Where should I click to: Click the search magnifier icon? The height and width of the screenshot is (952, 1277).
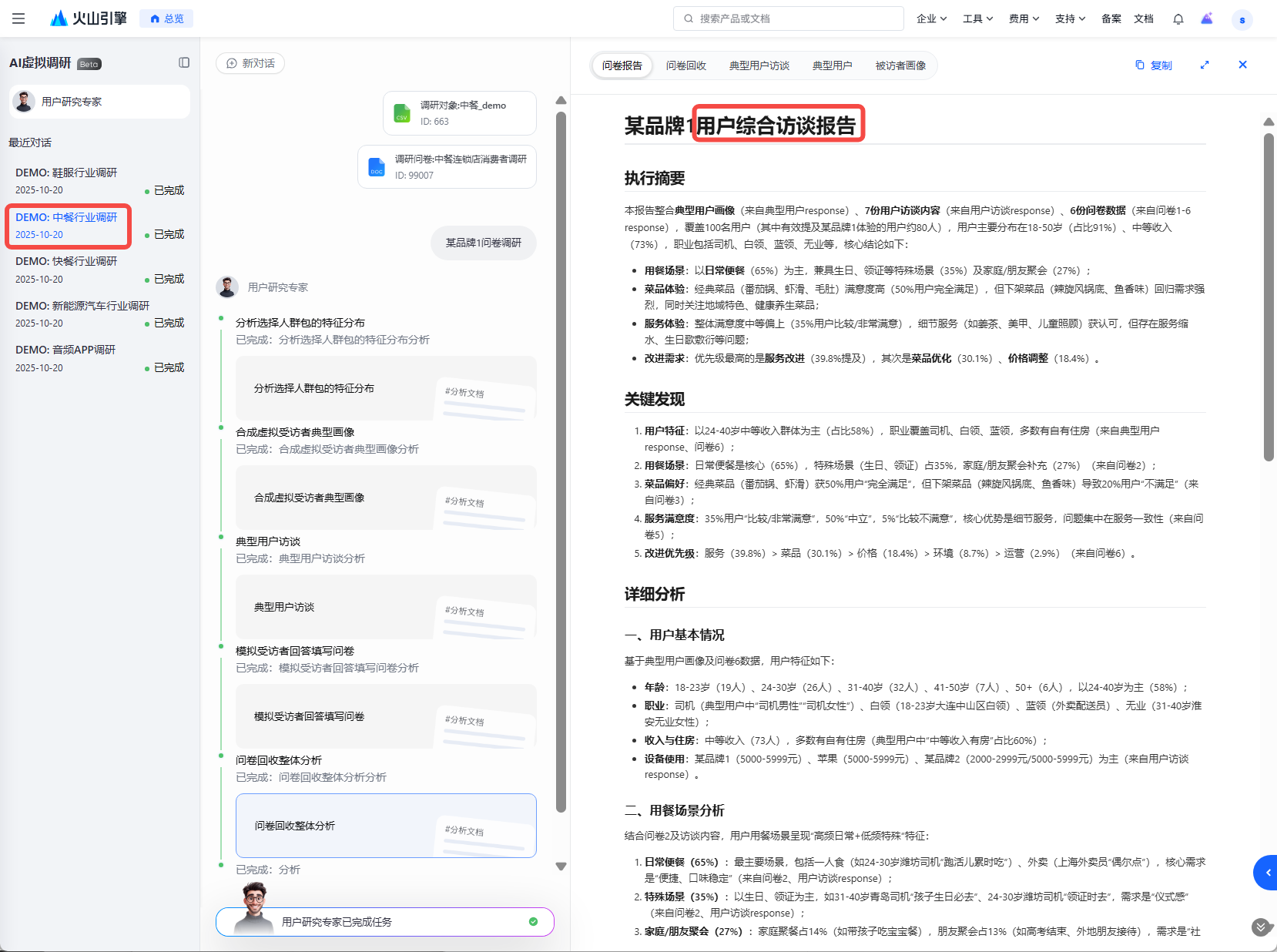(x=689, y=18)
